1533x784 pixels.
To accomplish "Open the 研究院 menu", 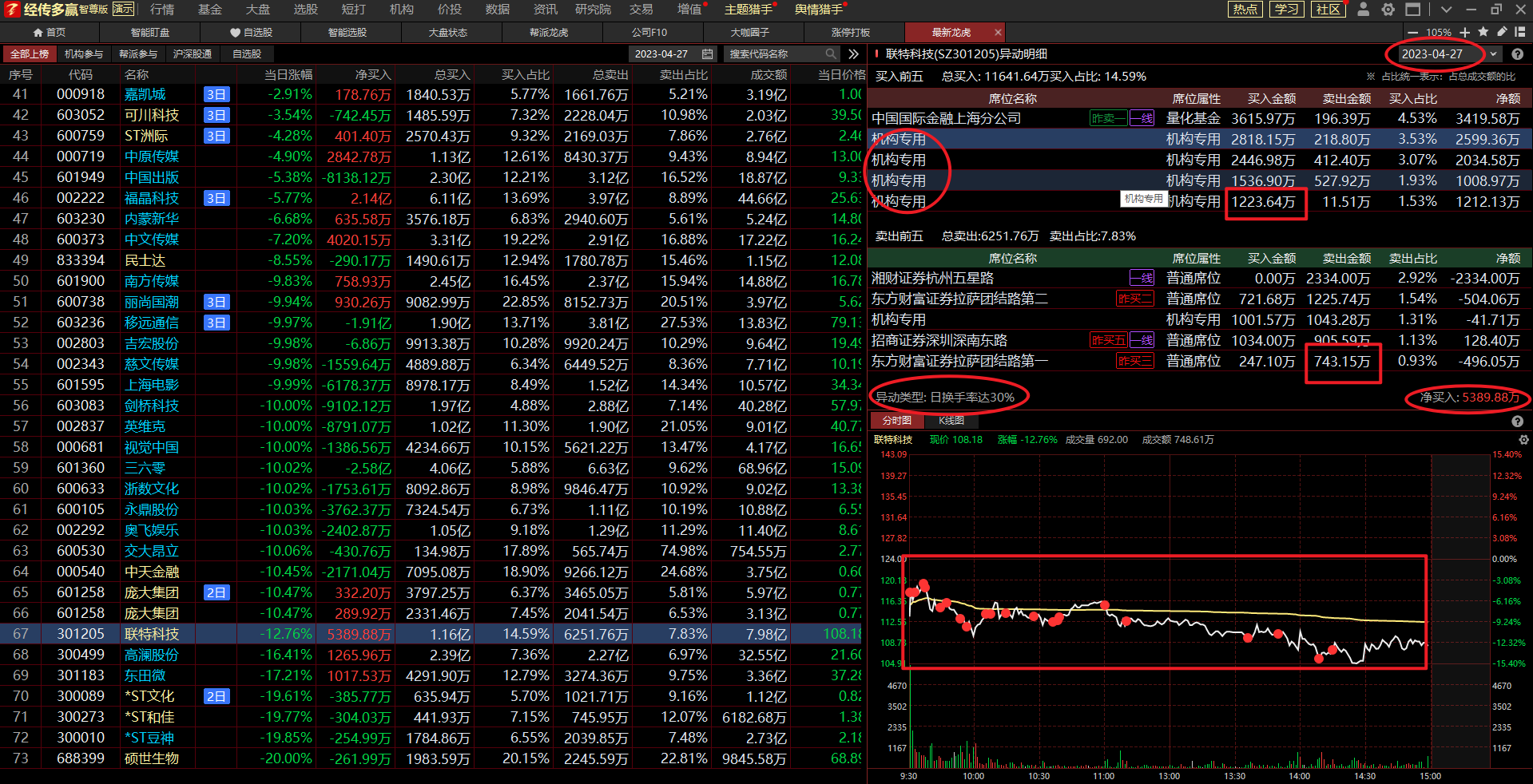I will [x=594, y=10].
